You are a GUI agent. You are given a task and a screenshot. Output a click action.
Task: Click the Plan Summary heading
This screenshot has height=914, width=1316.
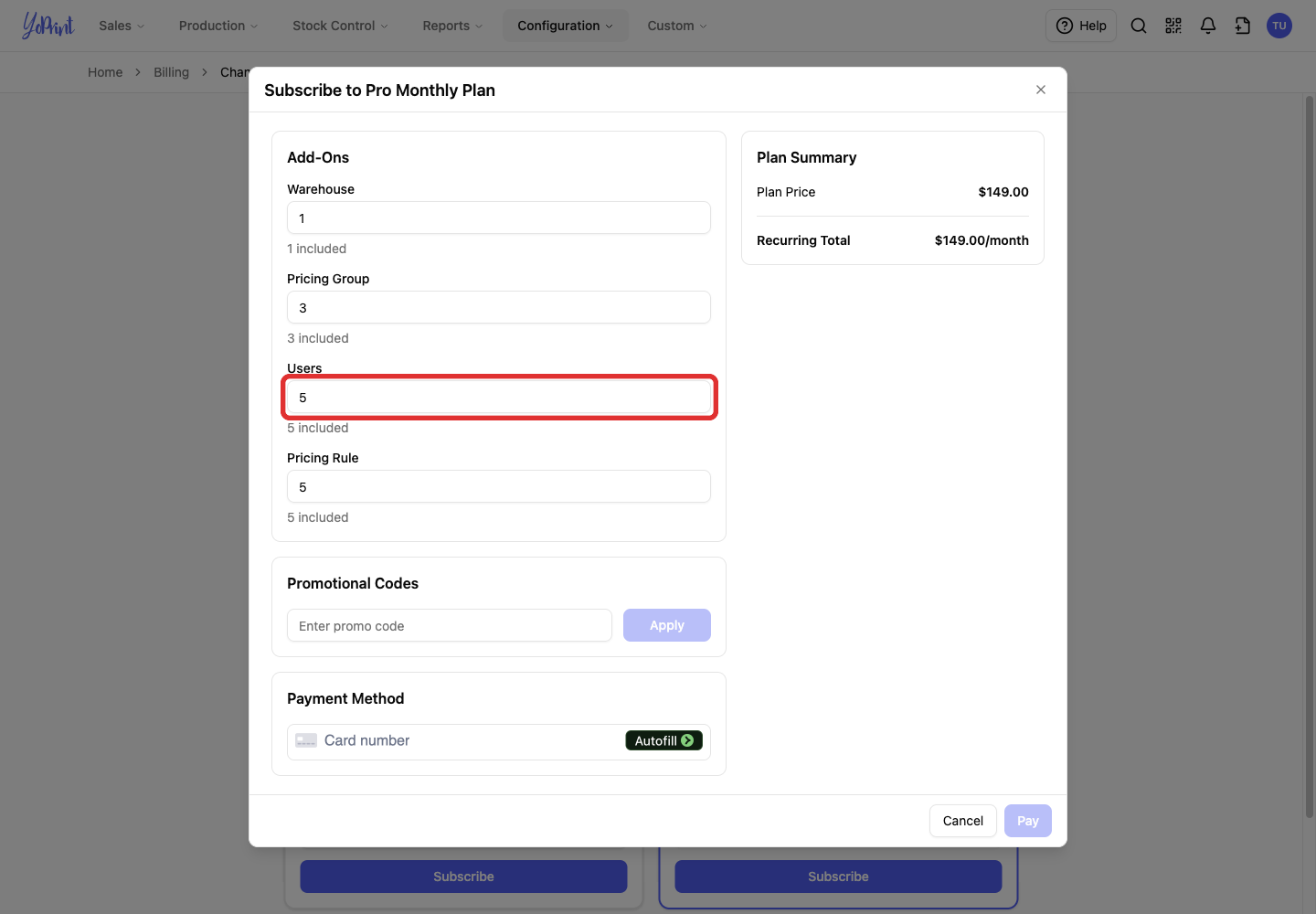(807, 157)
